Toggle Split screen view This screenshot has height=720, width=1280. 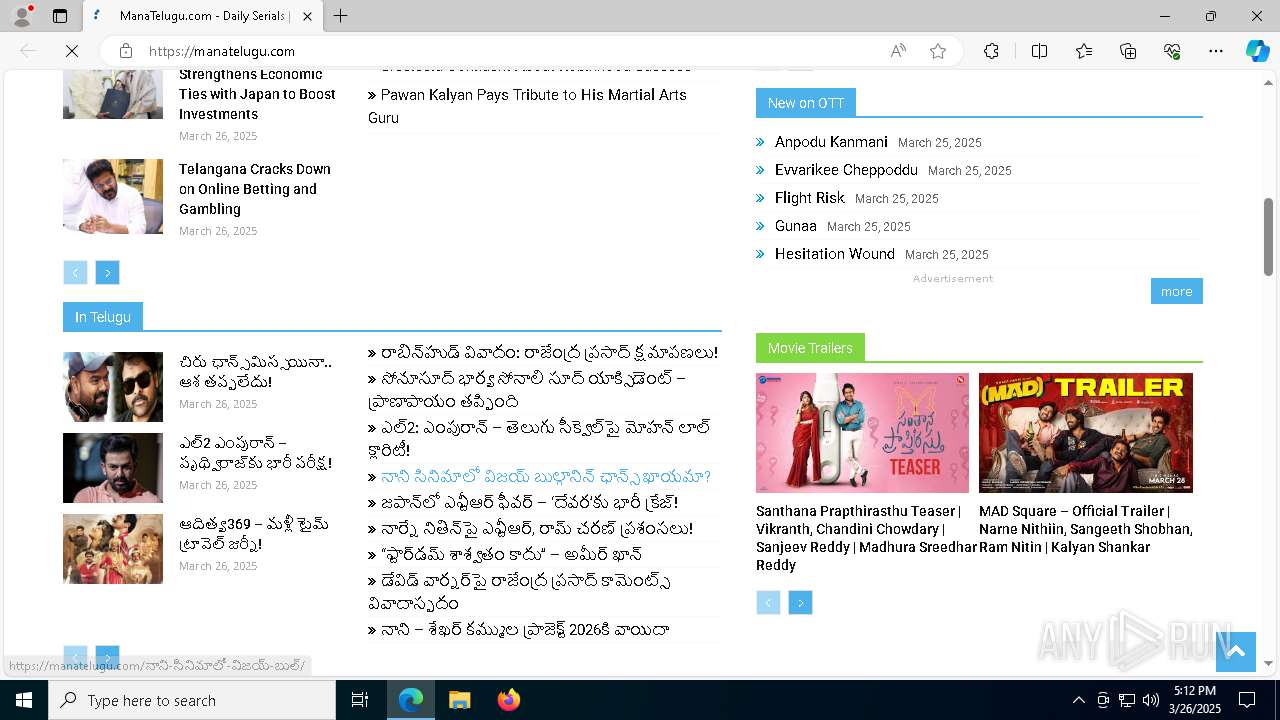click(x=1039, y=51)
